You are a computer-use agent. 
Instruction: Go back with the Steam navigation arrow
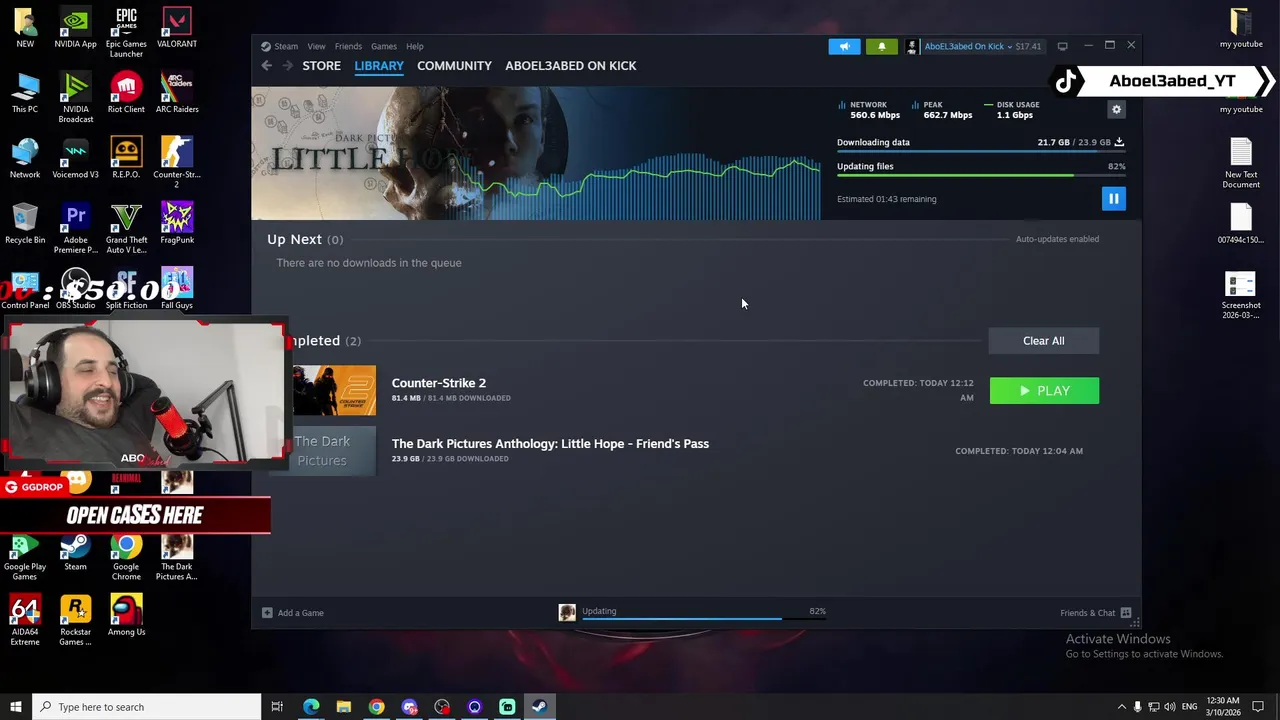(x=266, y=66)
